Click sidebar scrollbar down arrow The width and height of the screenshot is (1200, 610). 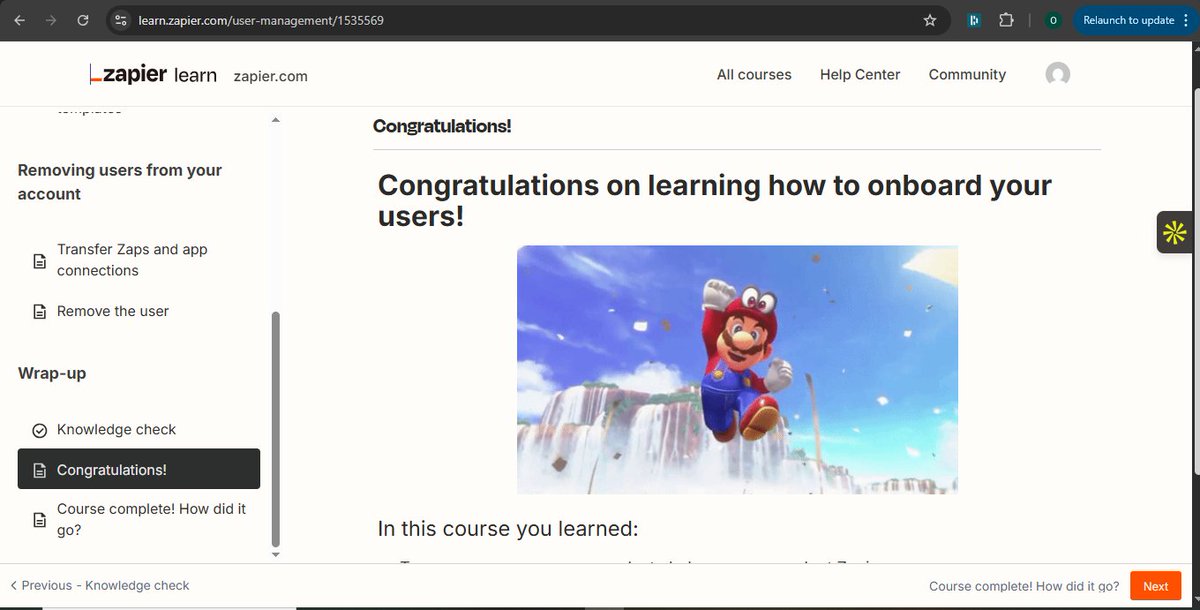276,553
